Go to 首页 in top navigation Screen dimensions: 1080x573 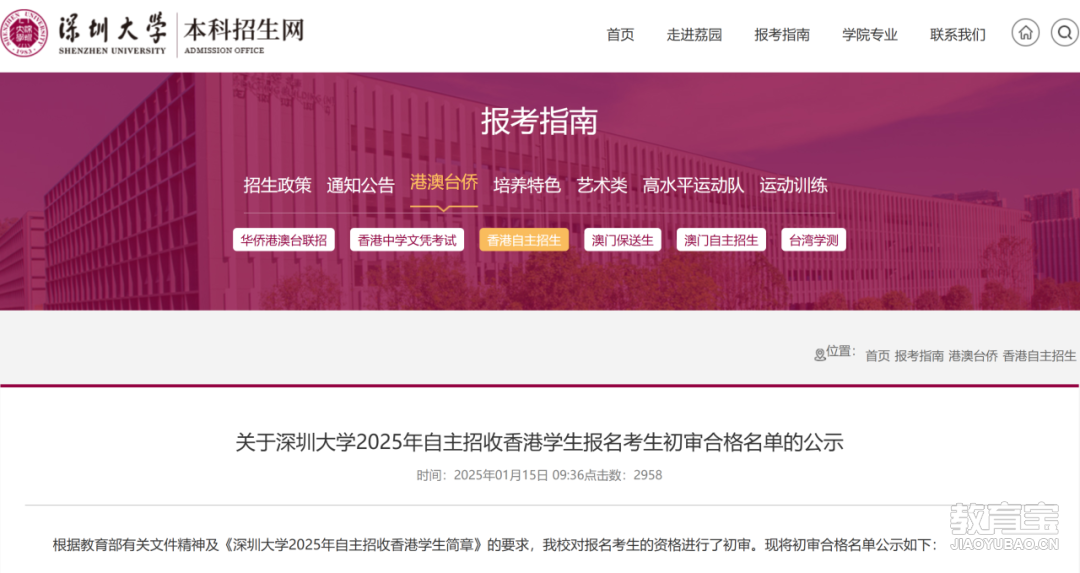pos(620,34)
